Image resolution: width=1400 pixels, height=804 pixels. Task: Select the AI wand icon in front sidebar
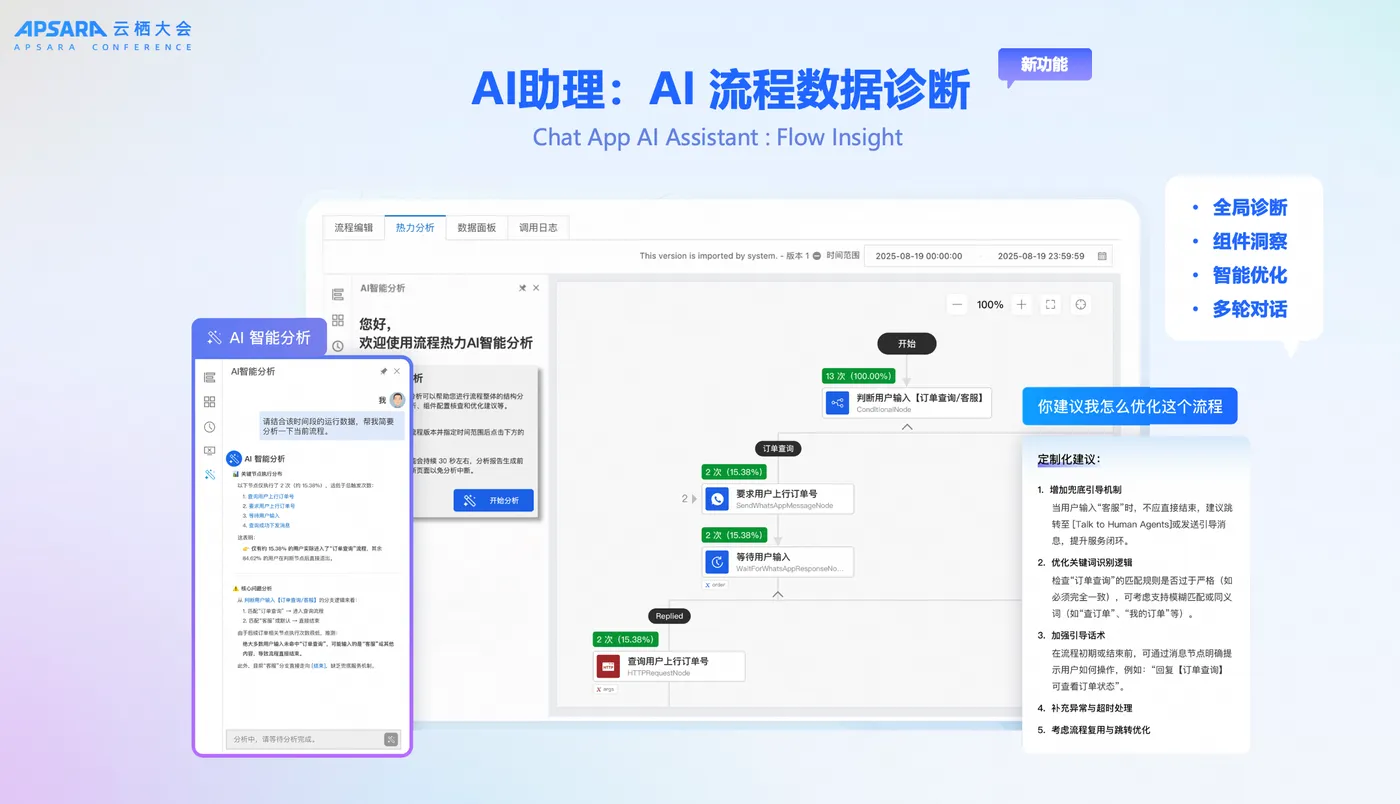click(x=209, y=475)
